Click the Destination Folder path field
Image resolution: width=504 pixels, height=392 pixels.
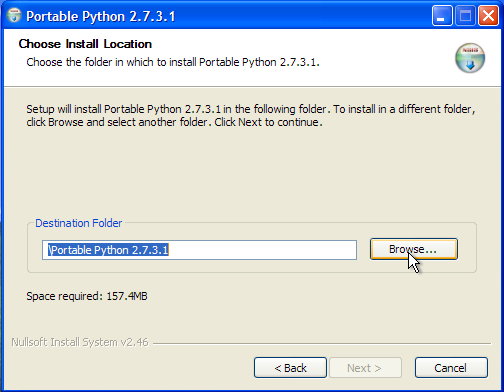[199, 250]
